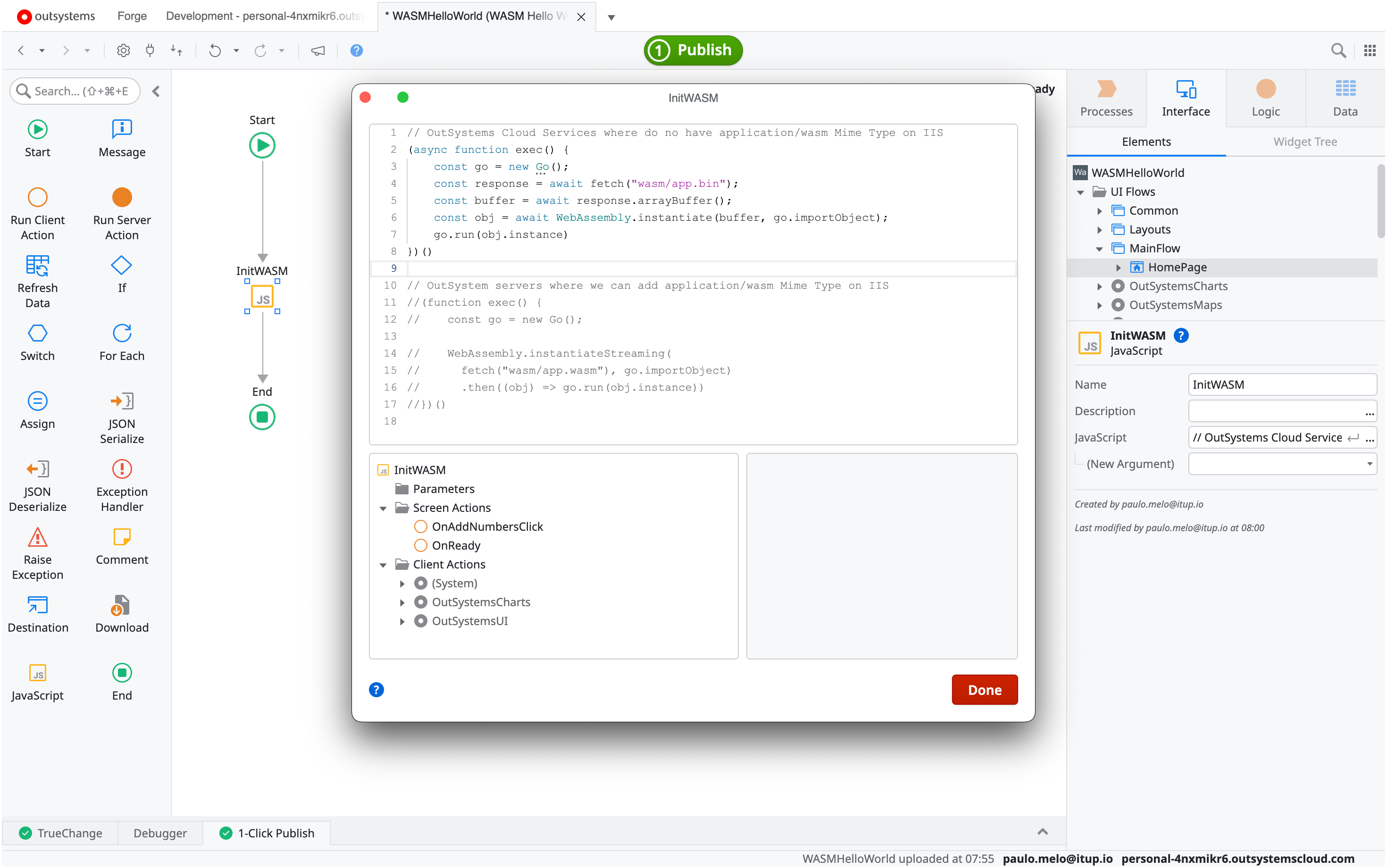The width and height of the screenshot is (1387, 868).
Task: Click Done in InitWASM dialog
Action: [x=984, y=690]
